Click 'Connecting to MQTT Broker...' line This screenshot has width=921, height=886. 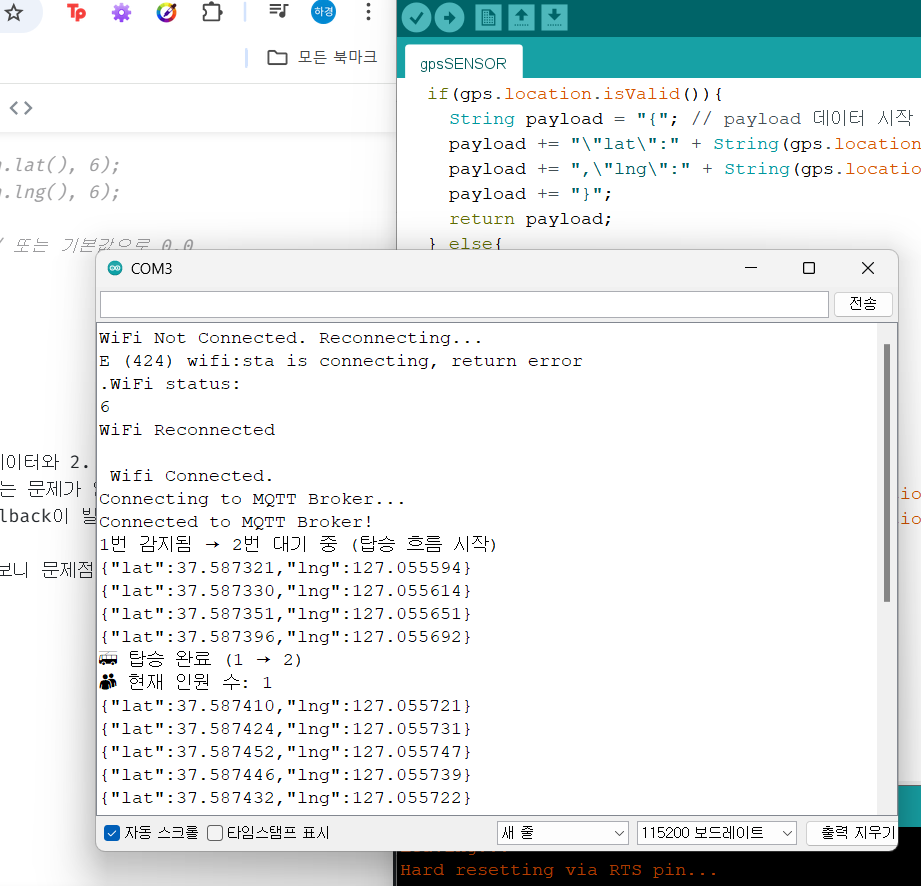coord(252,499)
